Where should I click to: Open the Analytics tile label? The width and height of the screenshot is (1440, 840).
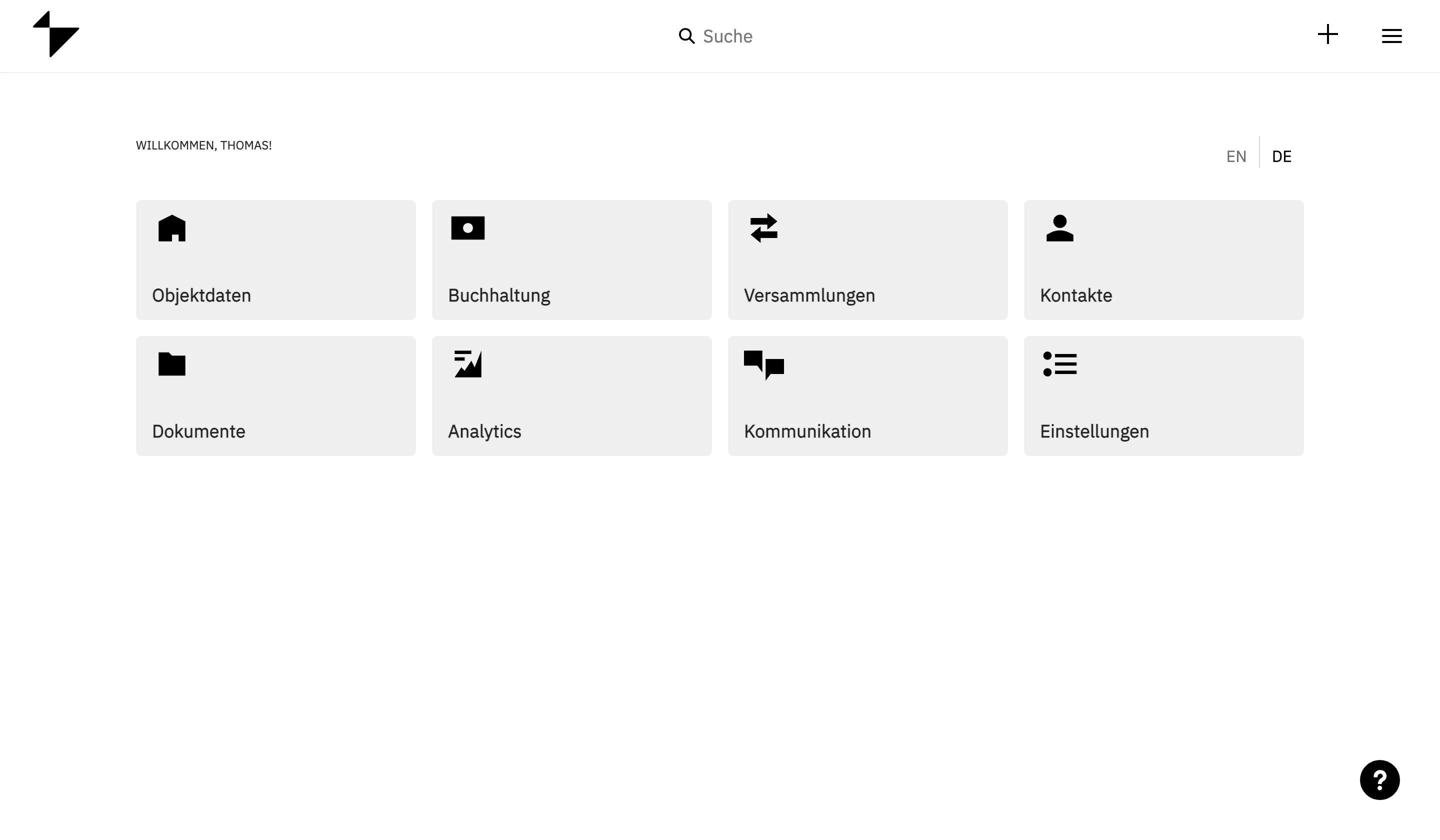click(x=484, y=431)
